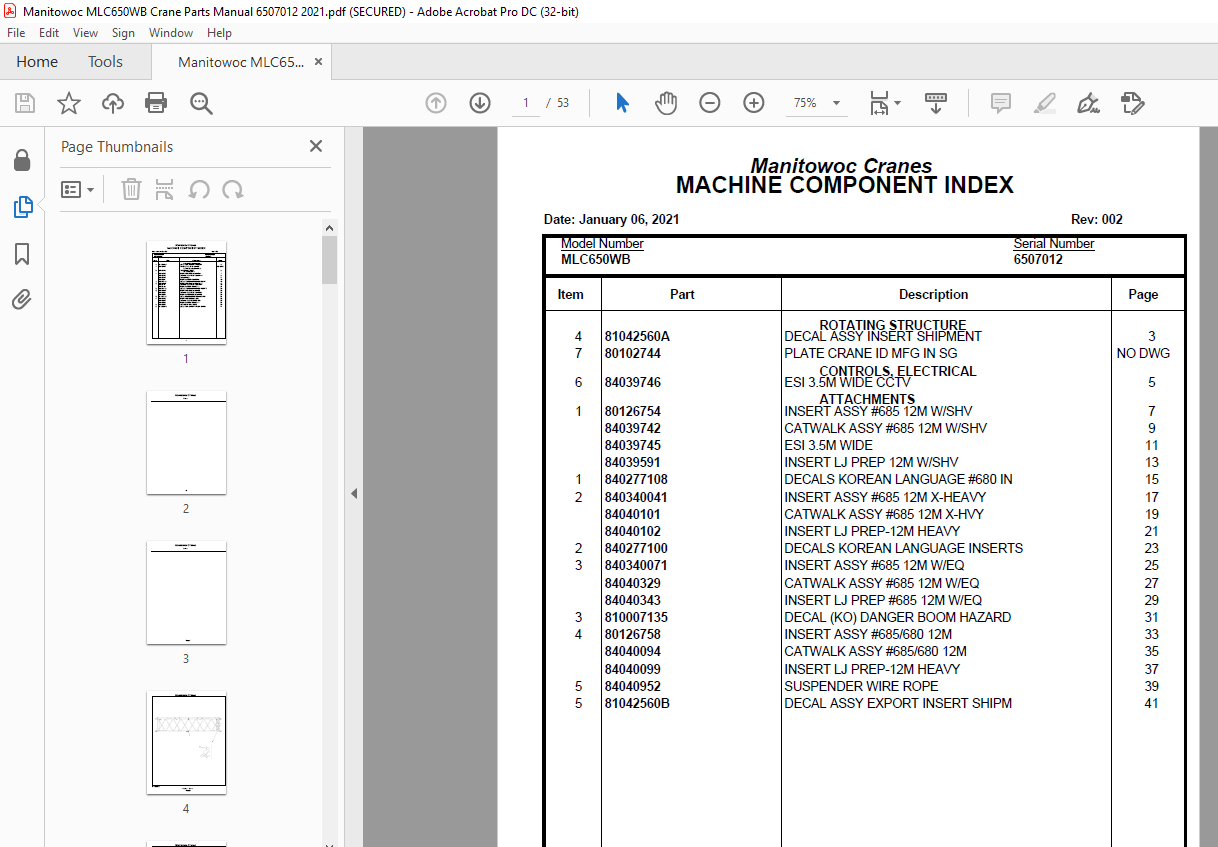Open the Fill and stamp tool

[1132, 103]
